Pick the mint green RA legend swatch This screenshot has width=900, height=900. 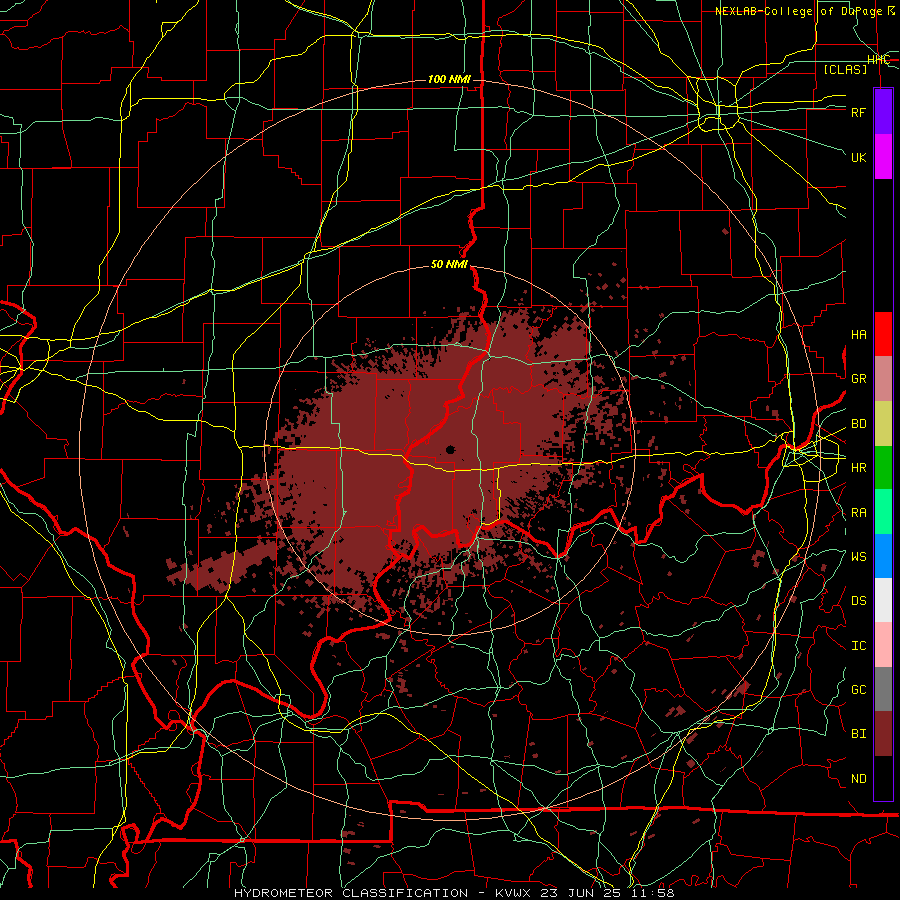(x=883, y=512)
